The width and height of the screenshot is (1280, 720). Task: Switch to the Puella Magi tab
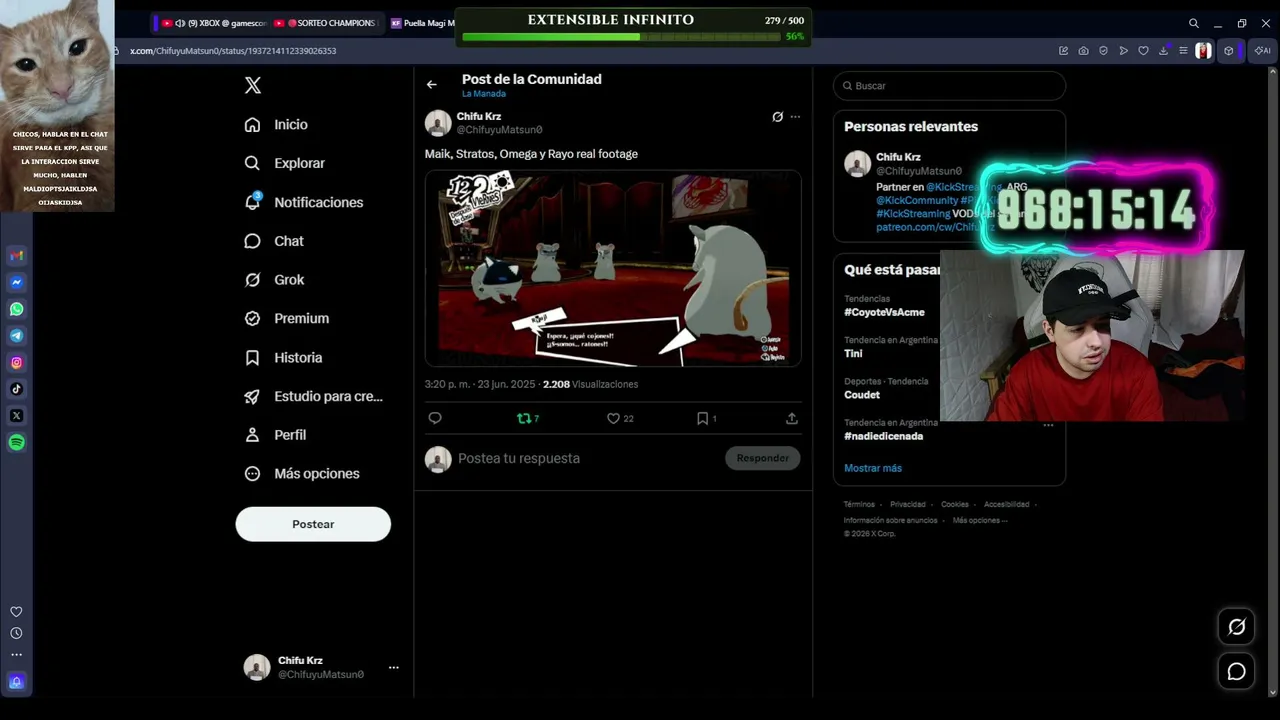pyautogui.click(x=423, y=23)
